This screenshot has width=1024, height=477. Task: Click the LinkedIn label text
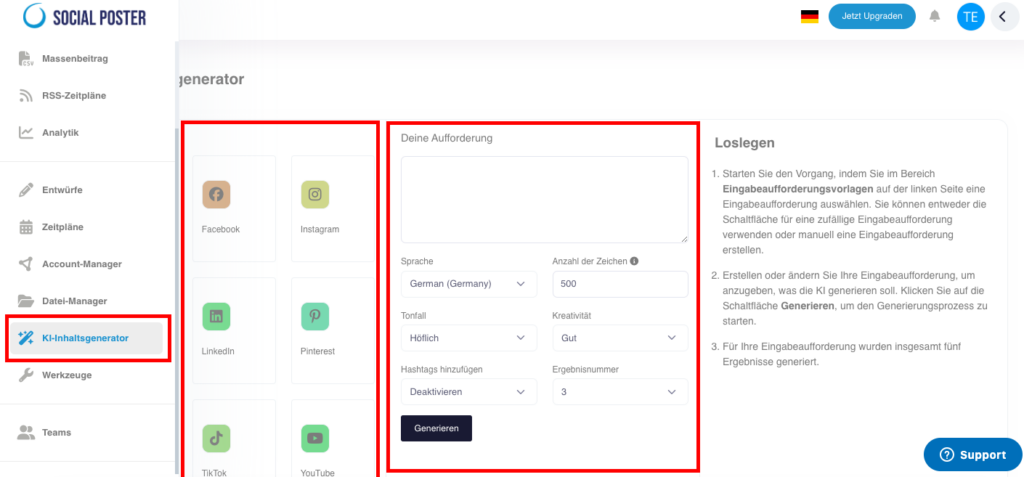pos(218,351)
